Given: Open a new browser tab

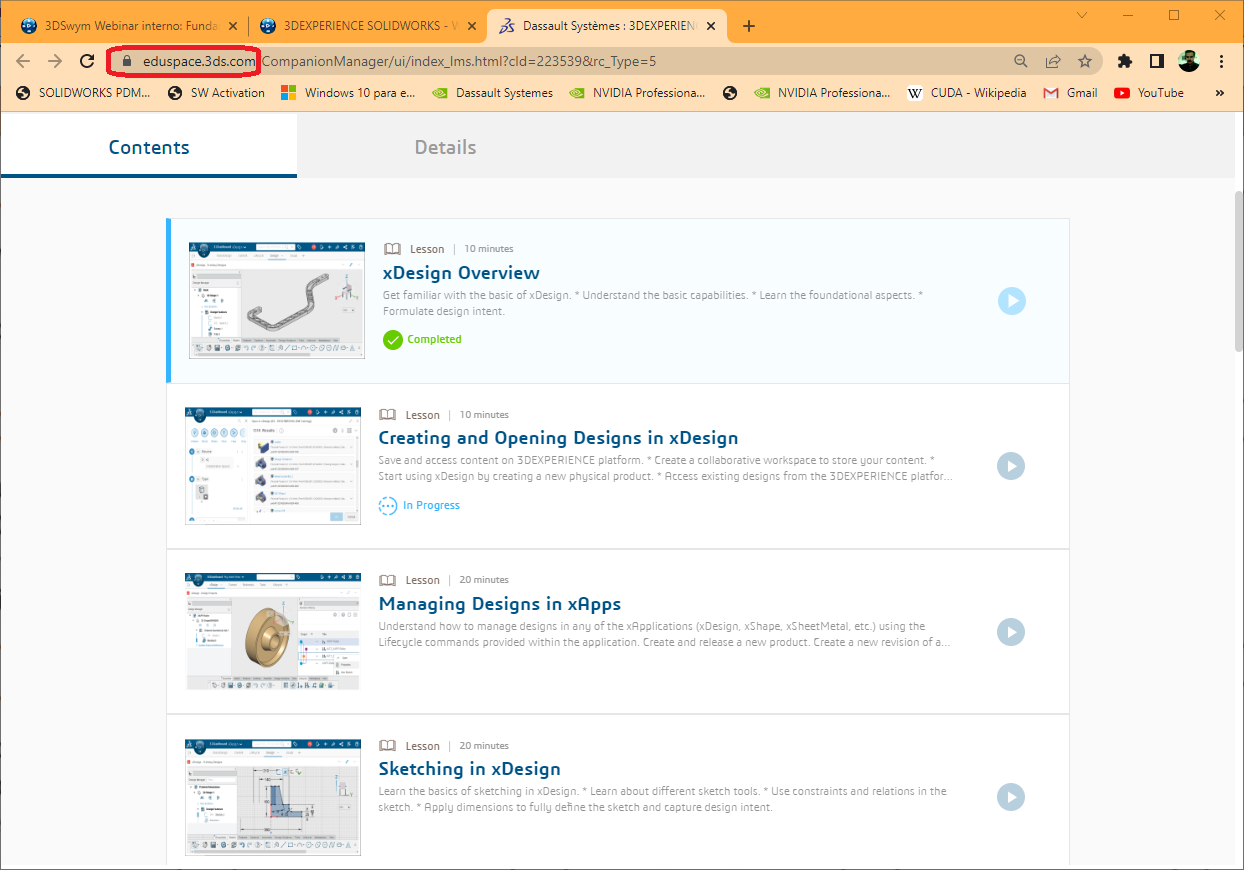Looking at the screenshot, I should tap(749, 26).
